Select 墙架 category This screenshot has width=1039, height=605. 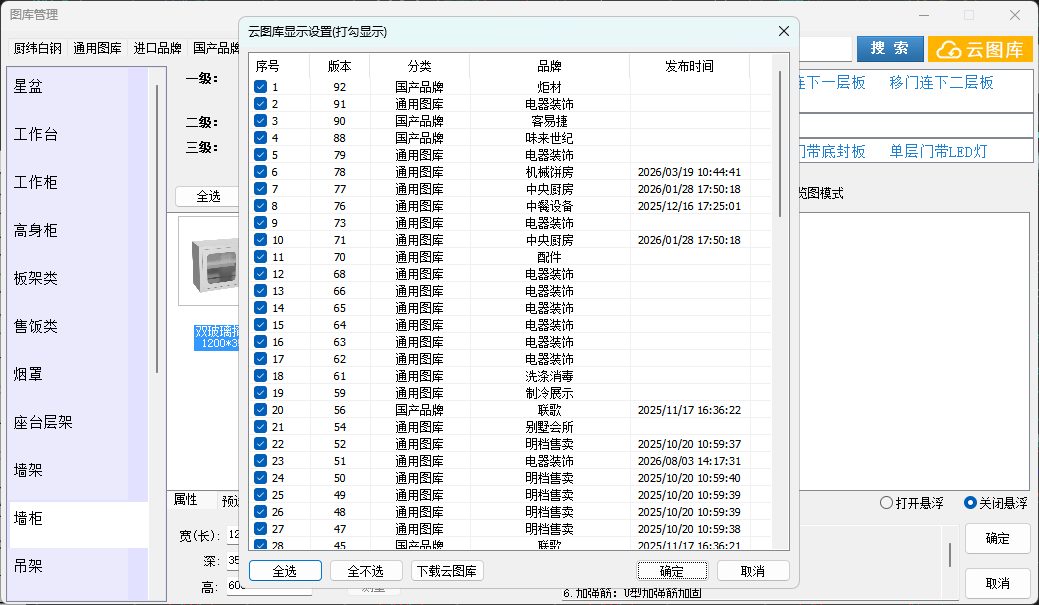79,470
